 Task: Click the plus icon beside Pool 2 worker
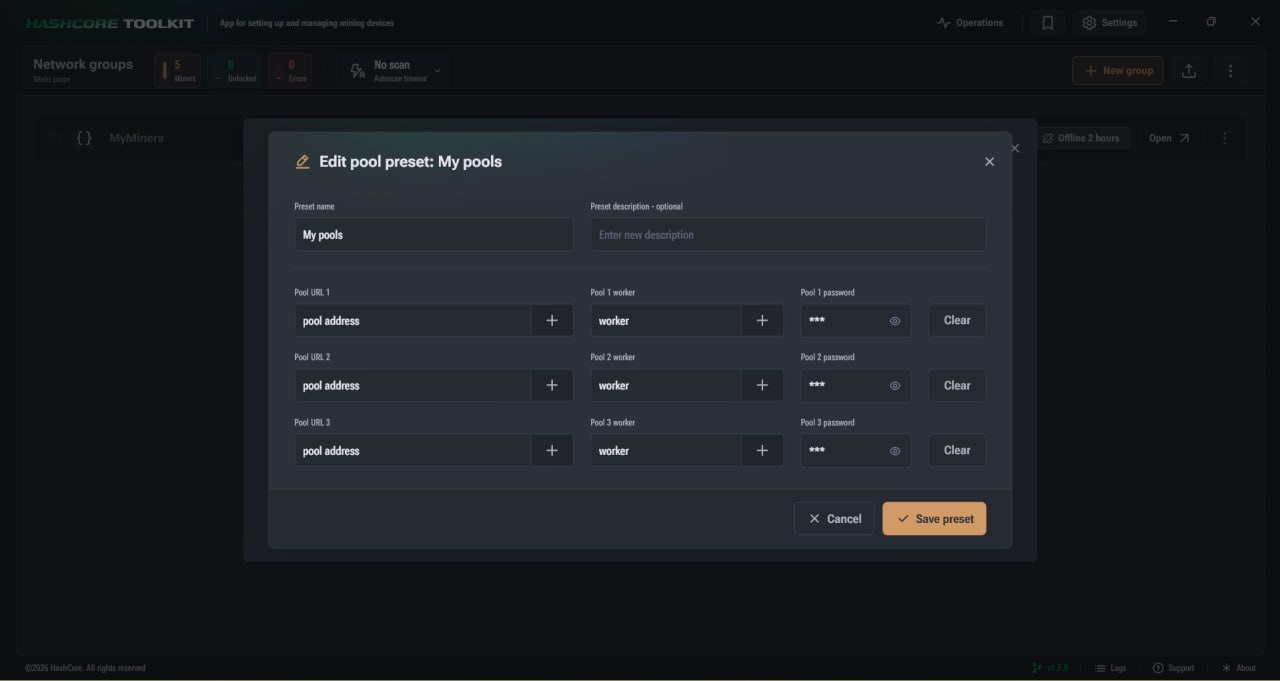[x=762, y=386]
